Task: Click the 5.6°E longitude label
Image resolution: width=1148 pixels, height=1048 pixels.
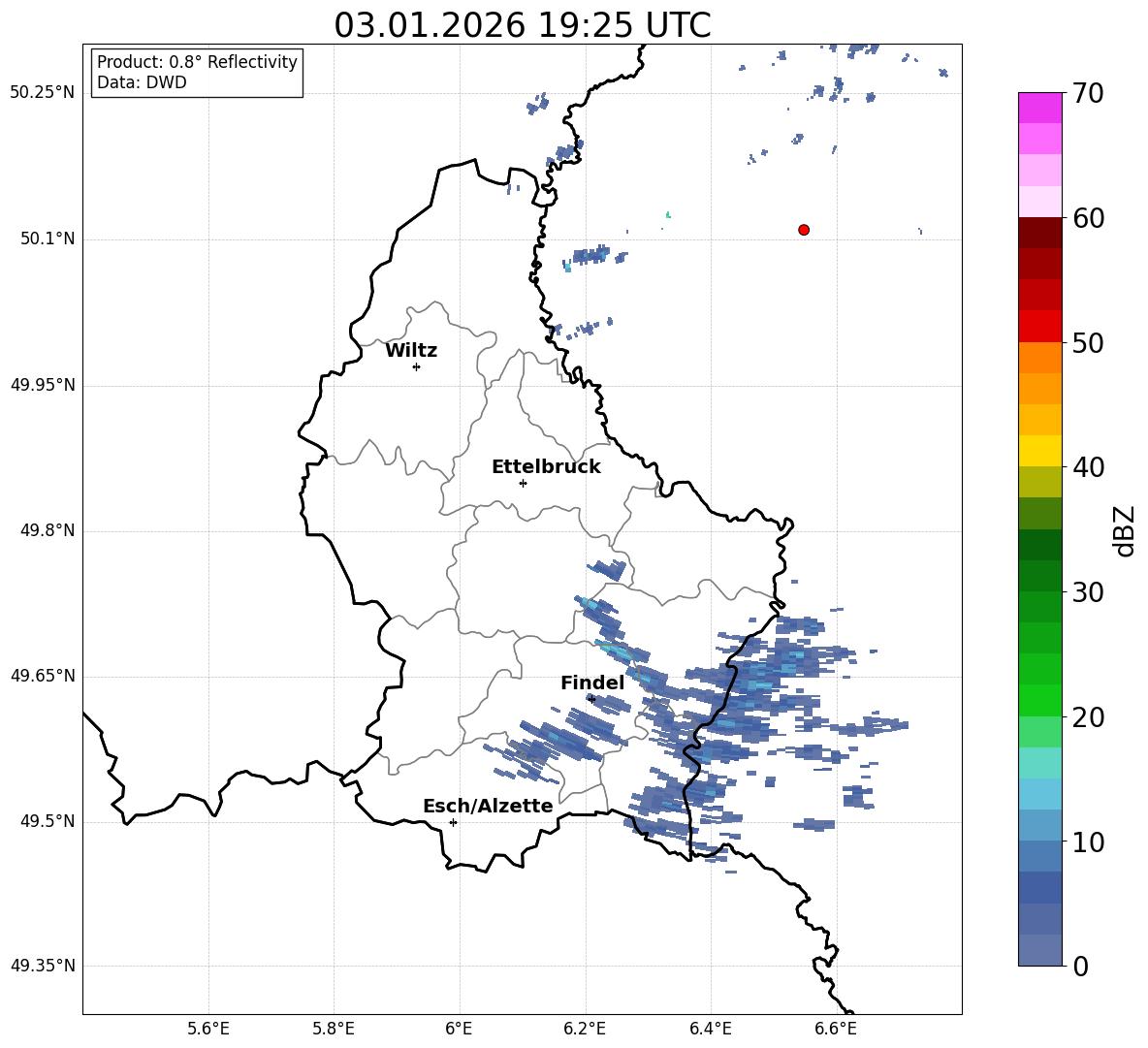Action: (x=208, y=1029)
